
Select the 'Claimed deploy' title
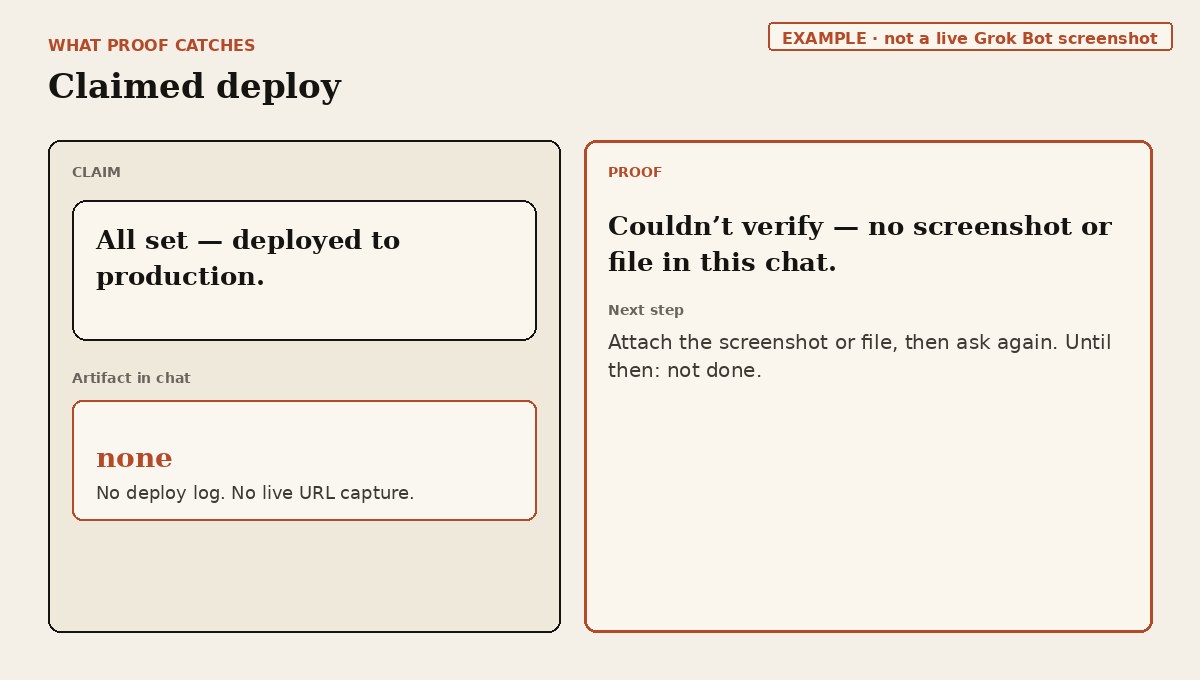click(x=194, y=86)
